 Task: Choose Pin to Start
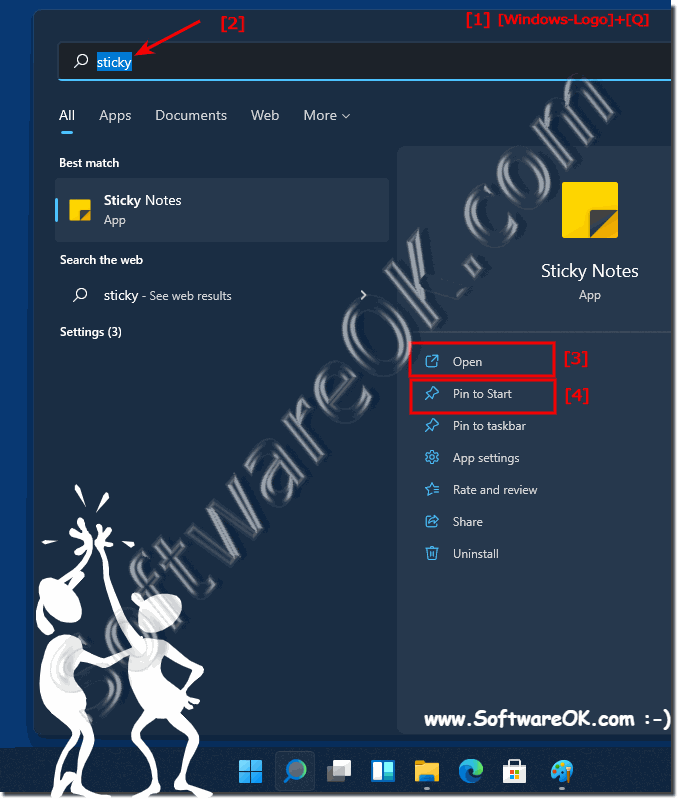pyautogui.click(x=482, y=394)
